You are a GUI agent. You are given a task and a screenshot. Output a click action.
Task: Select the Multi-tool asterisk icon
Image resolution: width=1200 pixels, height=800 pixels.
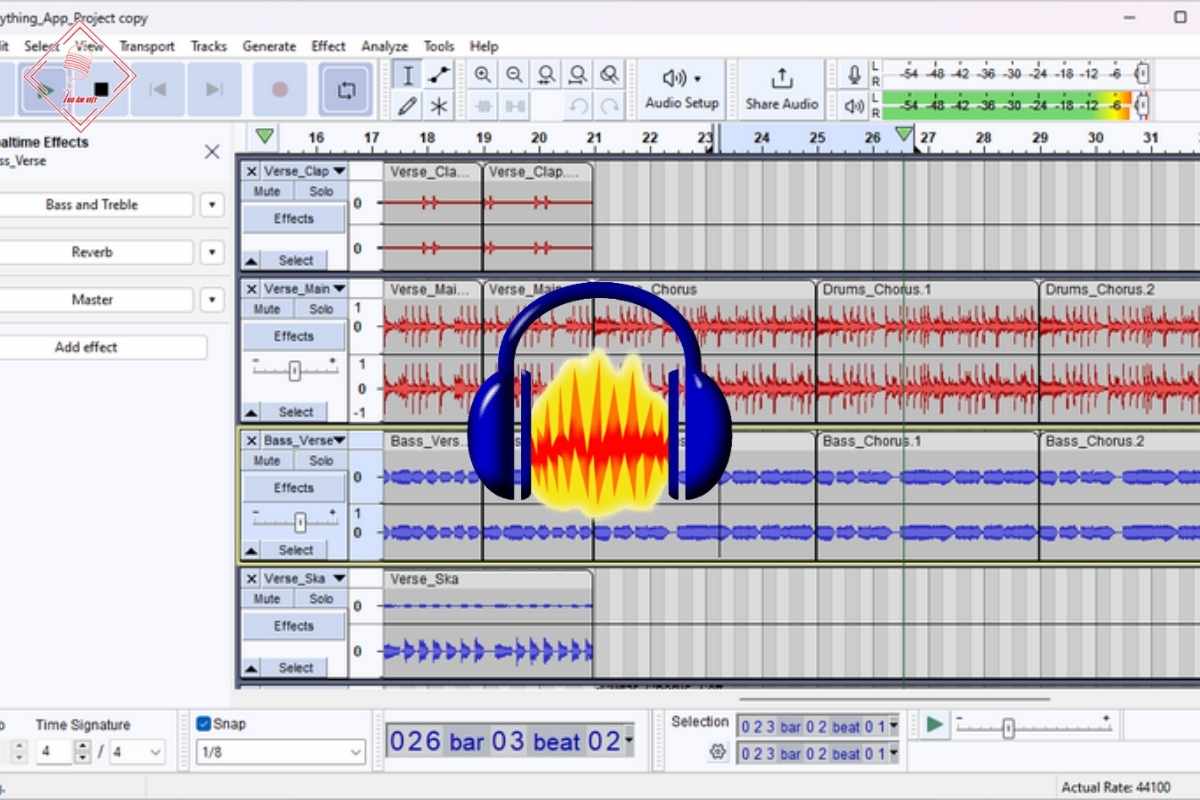pos(438,105)
